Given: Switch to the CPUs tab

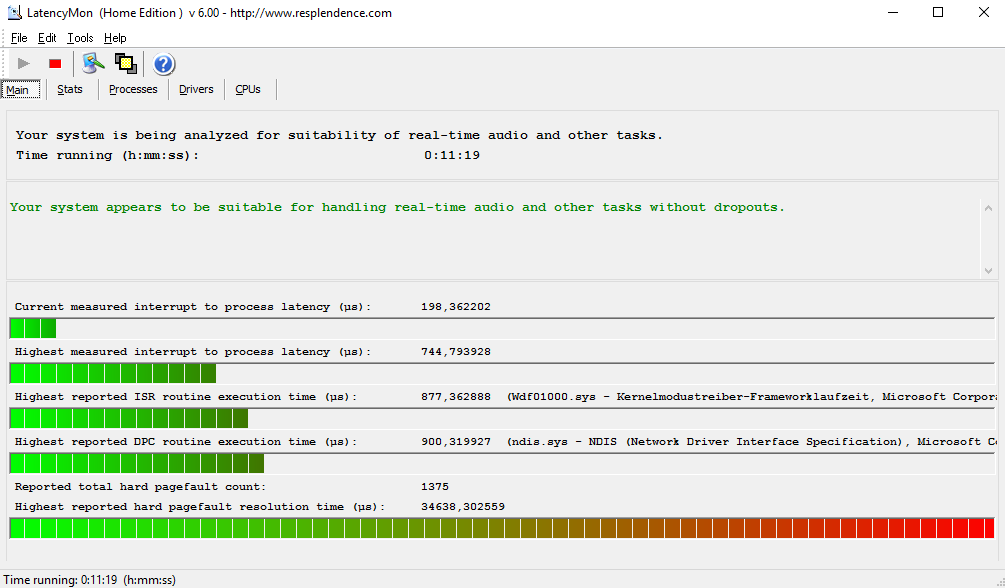Looking at the screenshot, I should coord(248,89).
